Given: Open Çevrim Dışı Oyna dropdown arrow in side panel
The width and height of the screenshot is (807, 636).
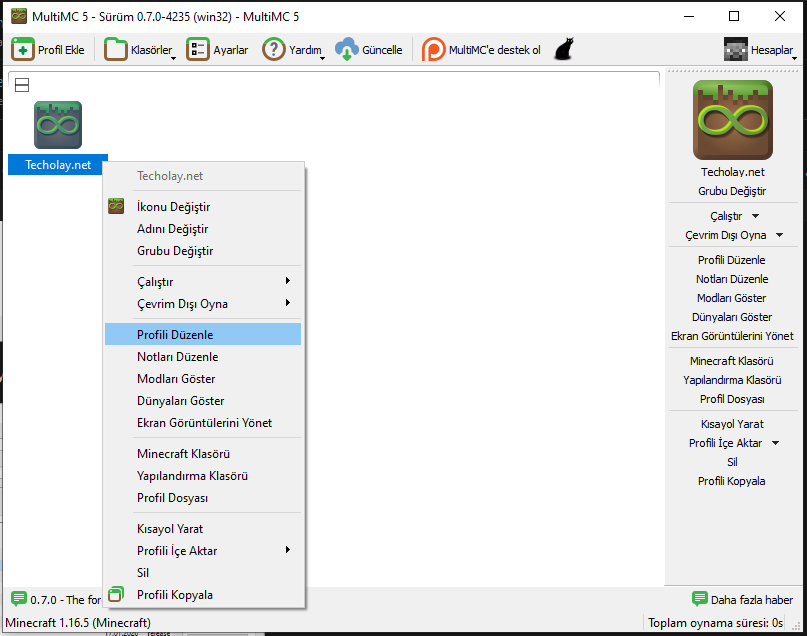Looking at the screenshot, I should [x=779, y=235].
